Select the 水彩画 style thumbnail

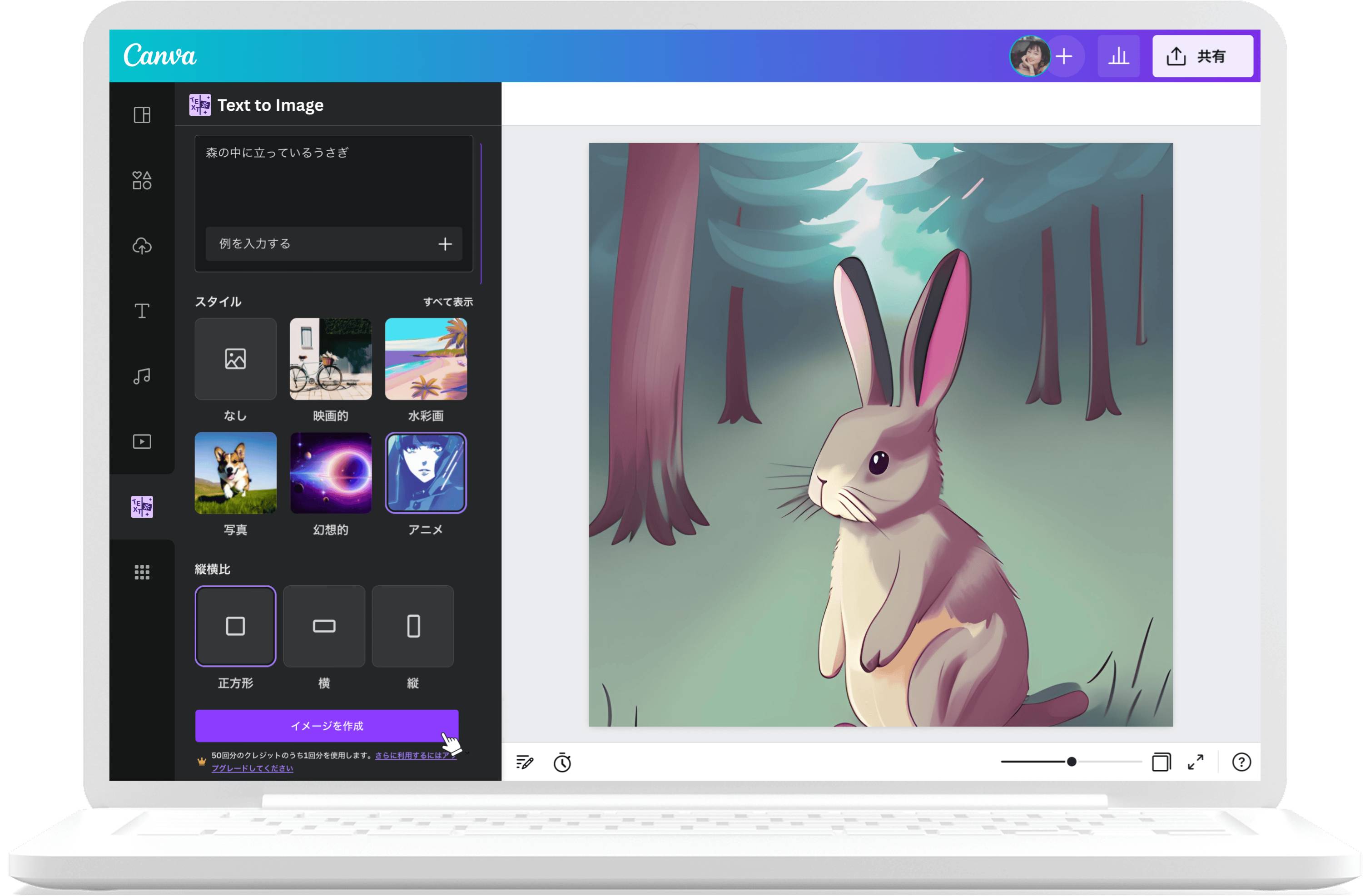click(x=426, y=359)
